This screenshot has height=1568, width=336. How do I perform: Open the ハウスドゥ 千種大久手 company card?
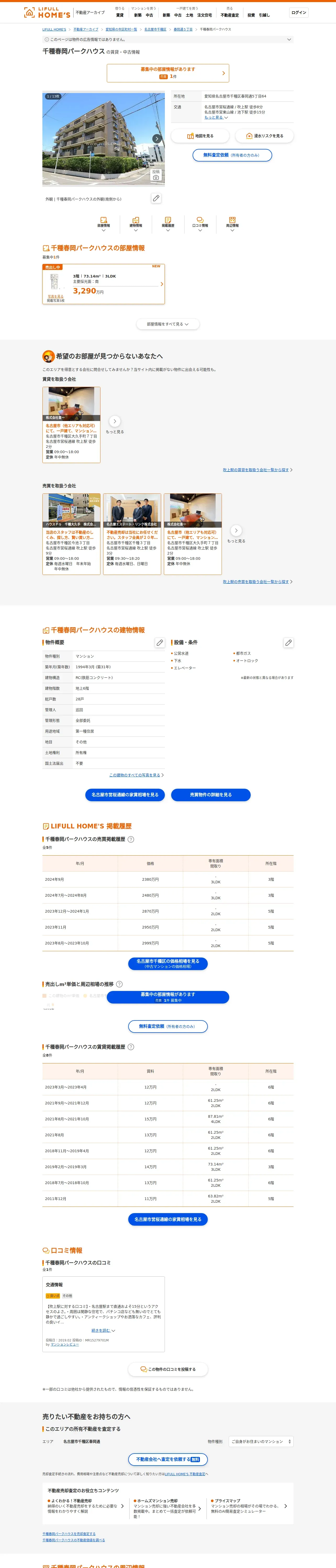click(71, 534)
